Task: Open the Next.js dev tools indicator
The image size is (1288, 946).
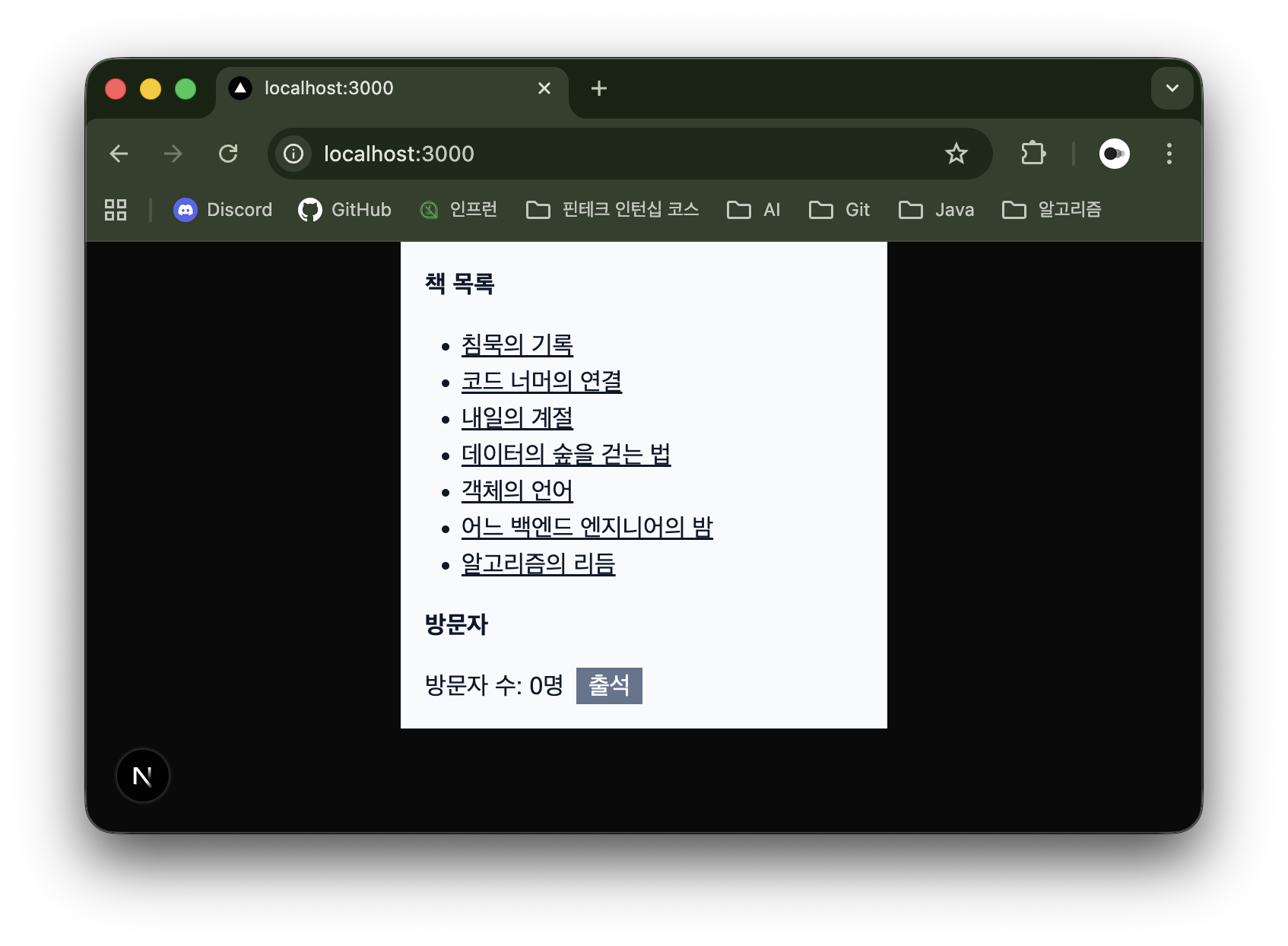Action: pyautogui.click(x=142, y=776)
